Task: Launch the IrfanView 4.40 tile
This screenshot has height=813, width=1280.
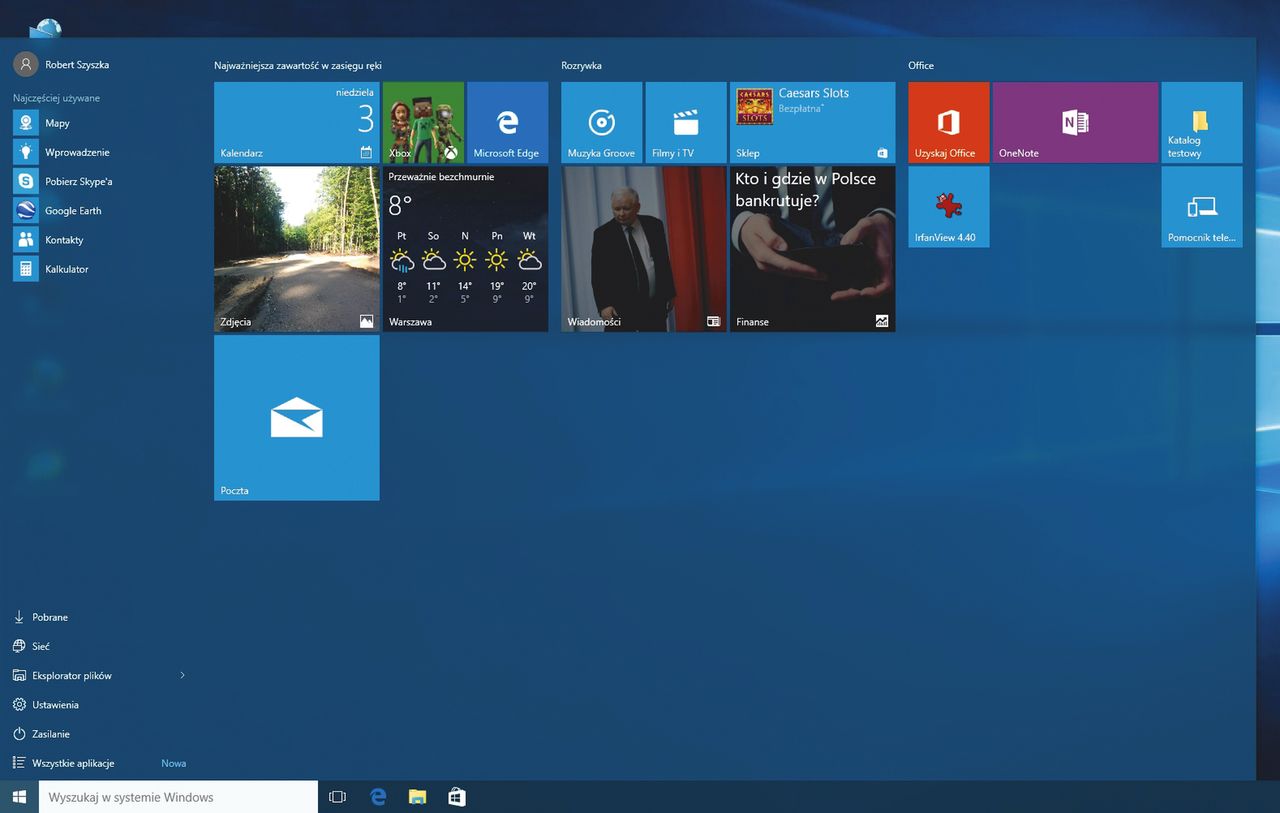Action: tap(949, 207)
